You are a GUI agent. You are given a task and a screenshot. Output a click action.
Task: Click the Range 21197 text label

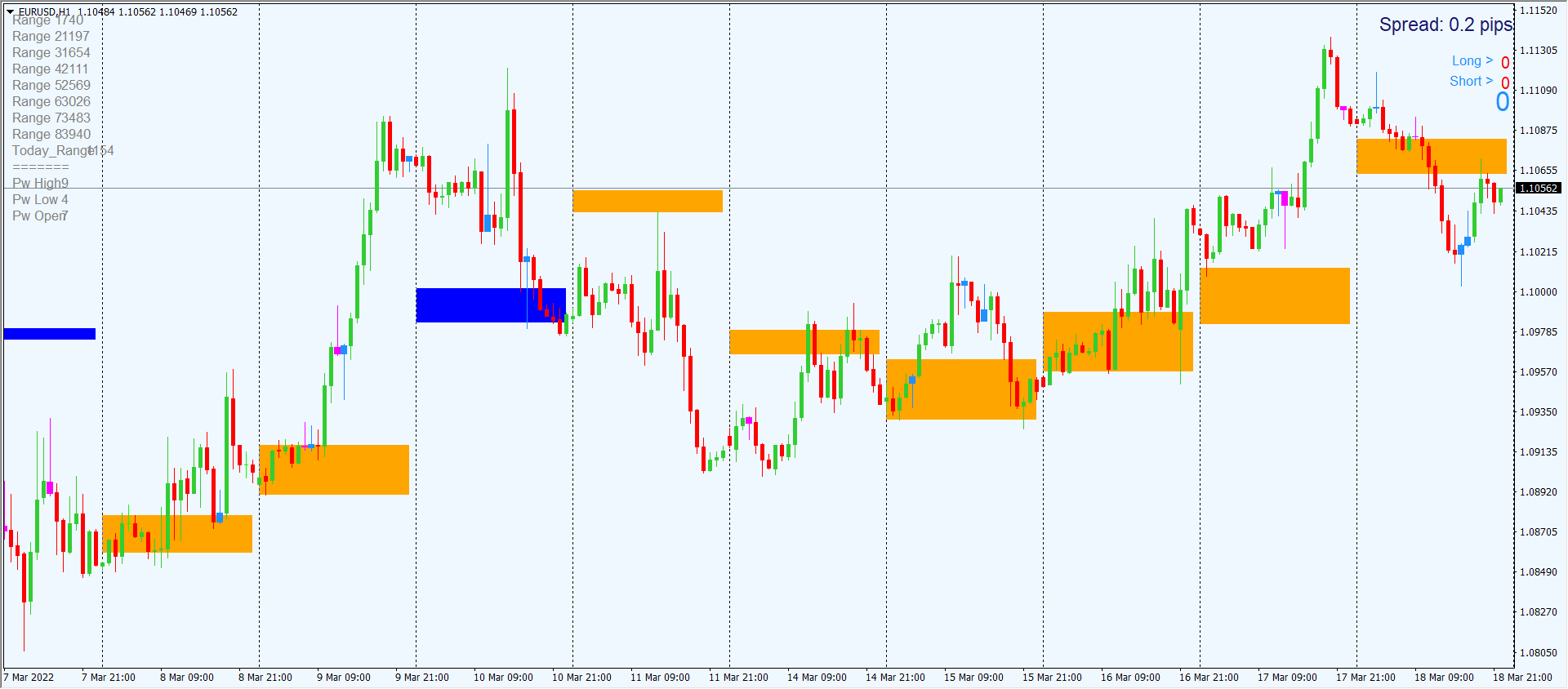pyautogui.click(x=51, y=37)
